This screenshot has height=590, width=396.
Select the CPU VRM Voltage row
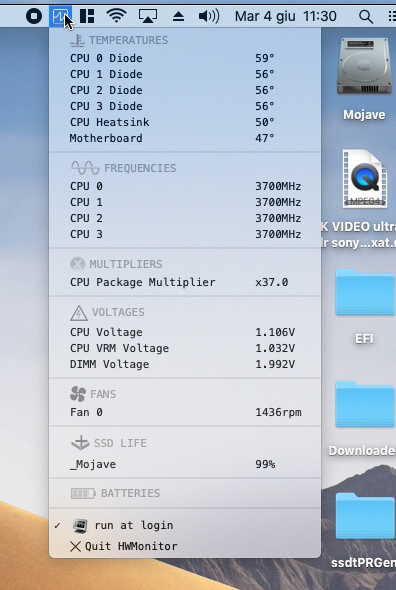185,348
